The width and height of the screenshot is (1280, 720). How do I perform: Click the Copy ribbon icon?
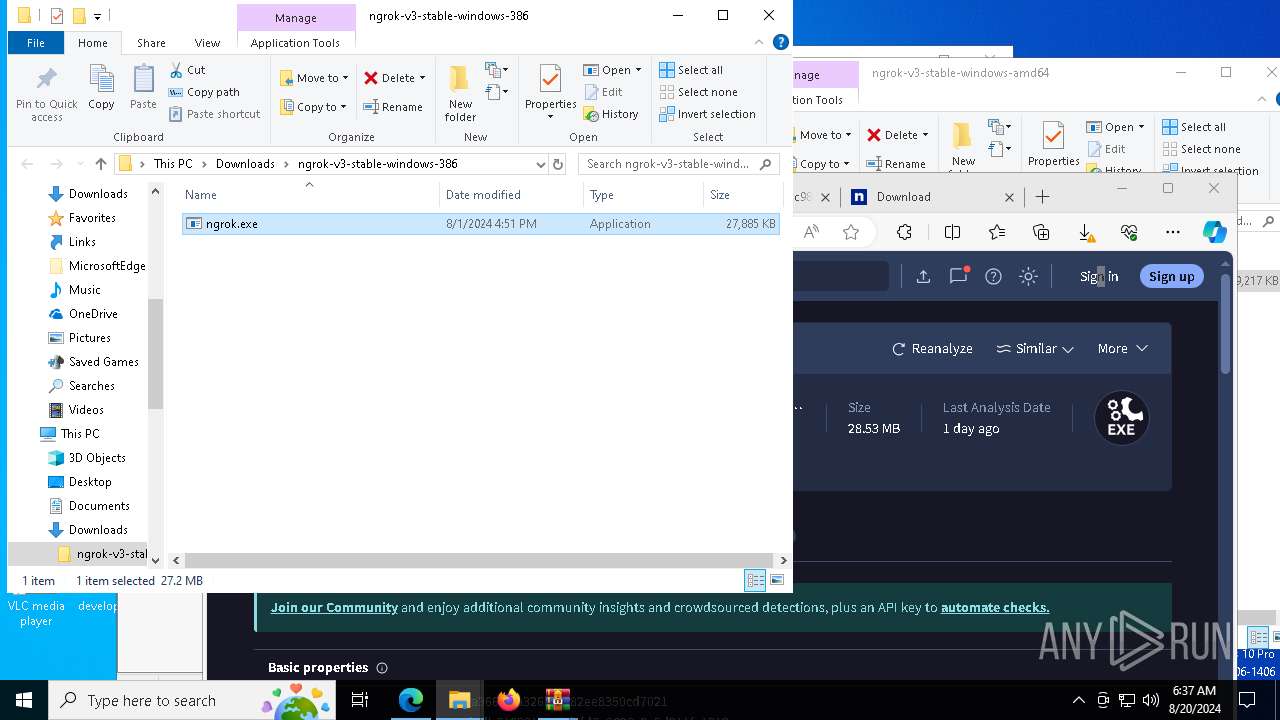point(101,87)
